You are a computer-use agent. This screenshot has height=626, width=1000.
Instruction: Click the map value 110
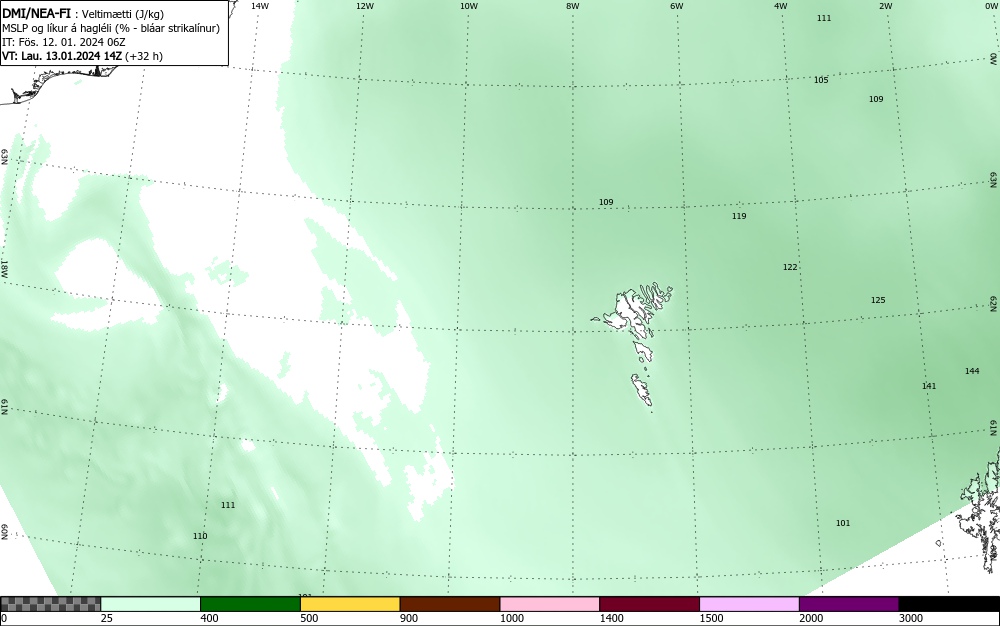(x=200, y=536)
